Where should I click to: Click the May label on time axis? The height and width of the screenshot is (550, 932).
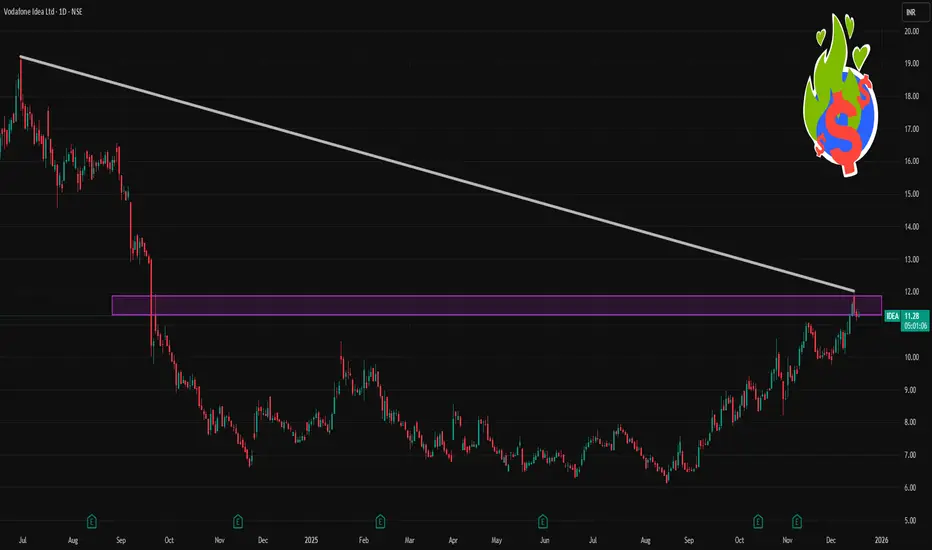tap(496, 540)
